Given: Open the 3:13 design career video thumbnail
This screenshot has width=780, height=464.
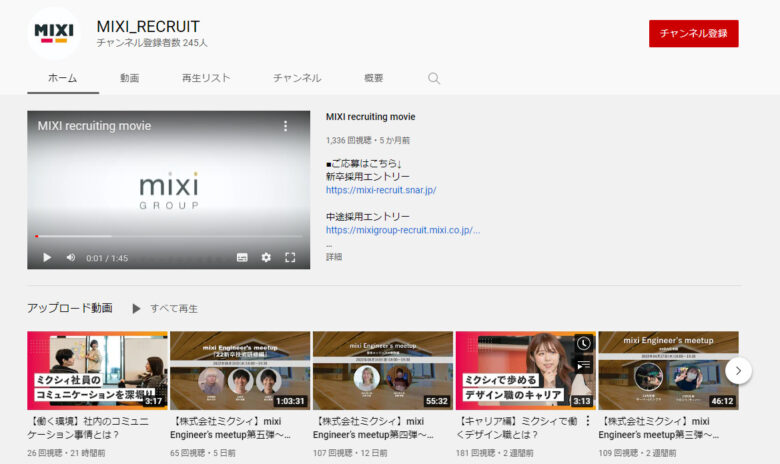Looking at the screenshot, I should coord(525,371).
